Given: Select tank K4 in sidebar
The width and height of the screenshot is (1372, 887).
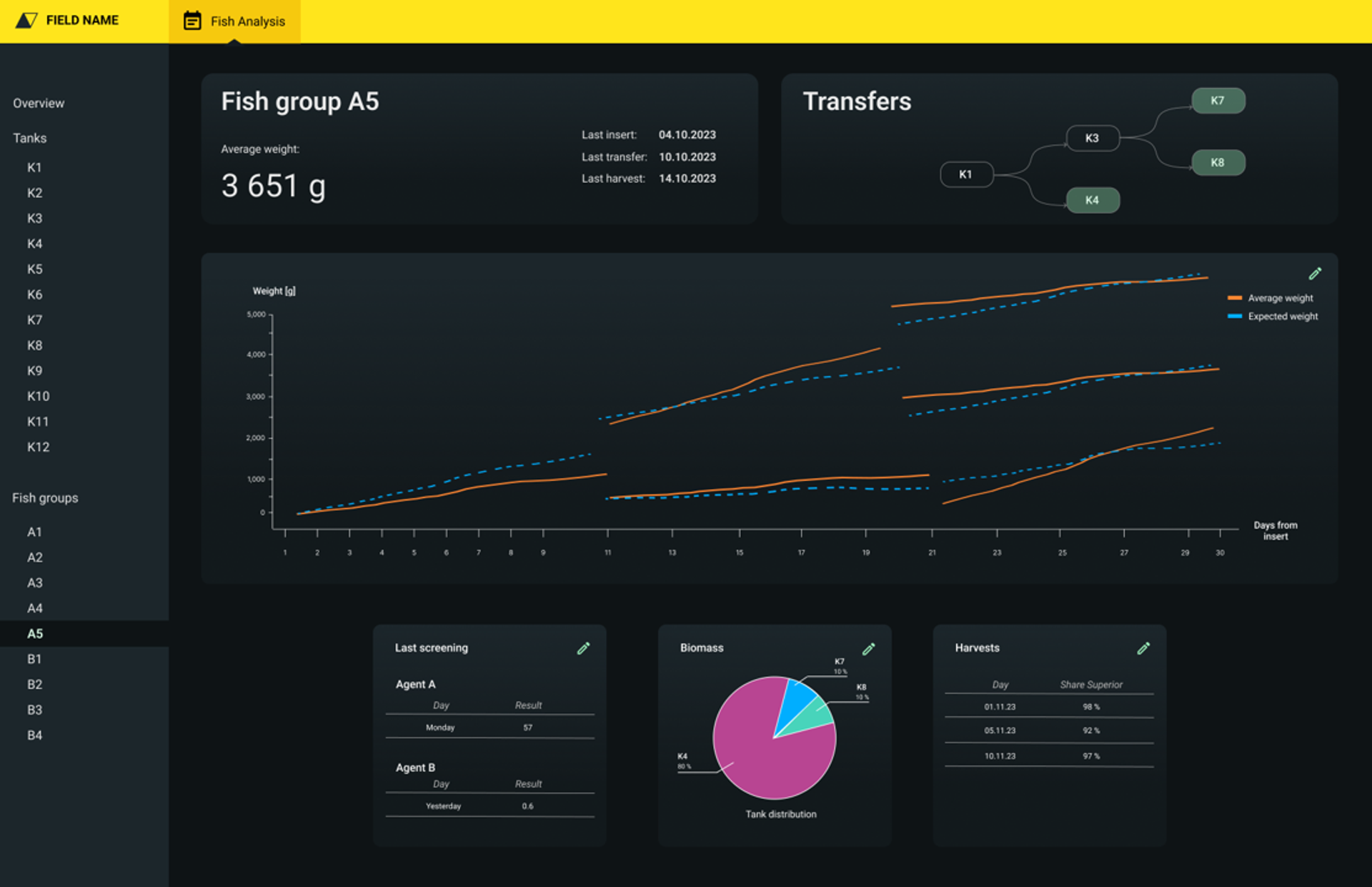Looking at the screenshot, I should 34,244.
